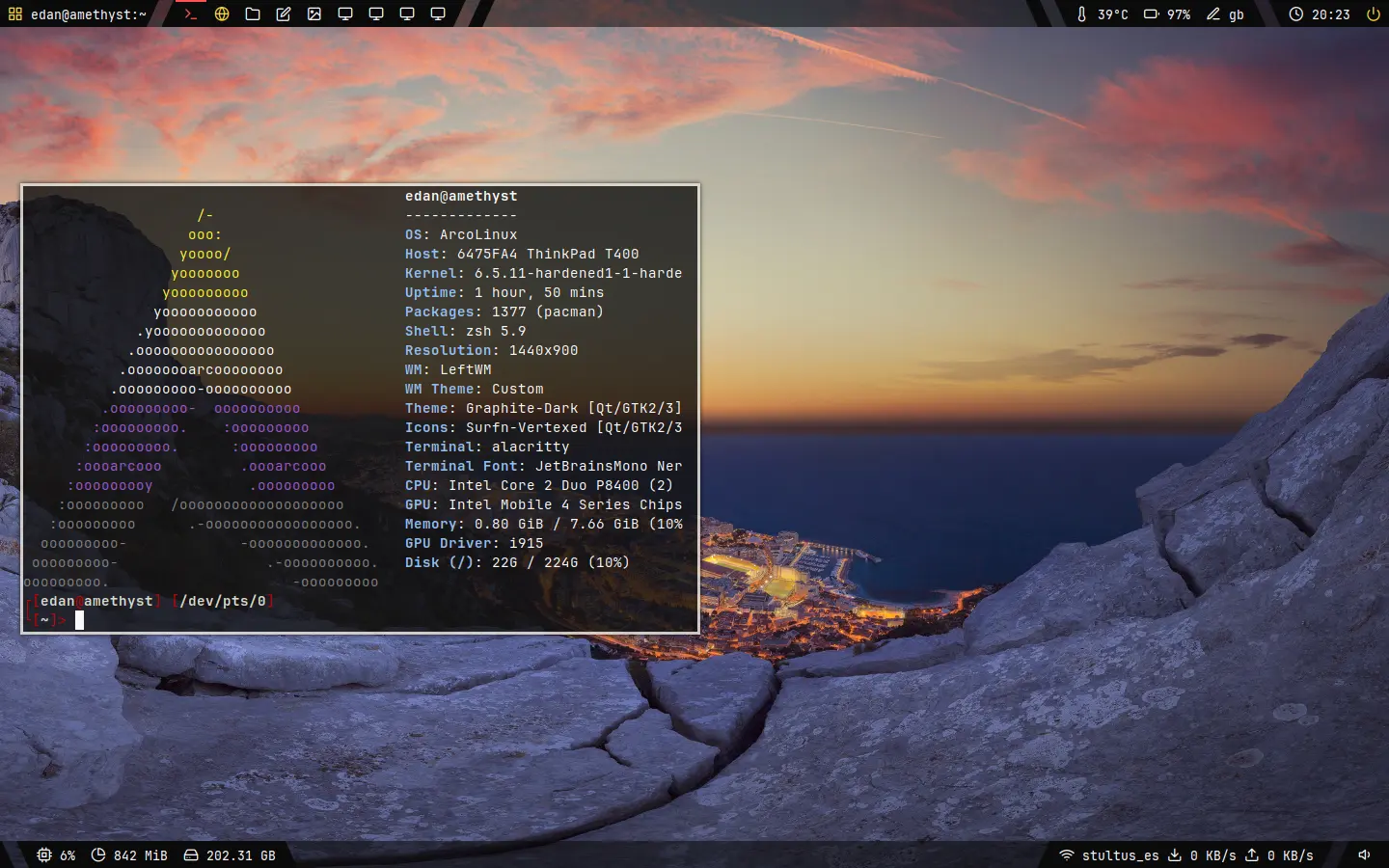Click the 'Shell: zsh 5.9' line
This screenshot has height=868, width=1389.
(x=466, y=331)
